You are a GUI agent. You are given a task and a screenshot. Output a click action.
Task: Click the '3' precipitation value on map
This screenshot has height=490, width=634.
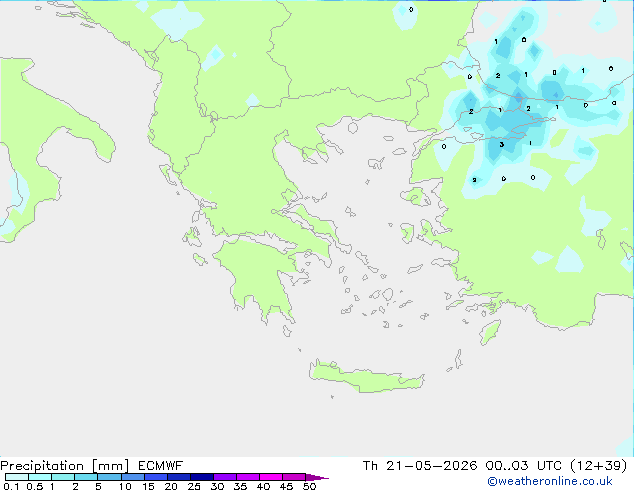click(x=502, y=144)
